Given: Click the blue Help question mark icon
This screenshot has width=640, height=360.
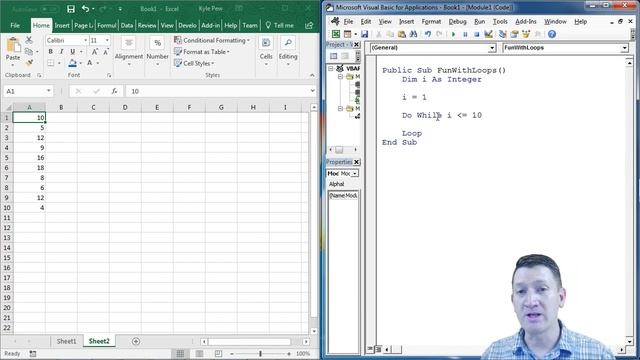Looking at the screenshot, I should tap(552, 34).
